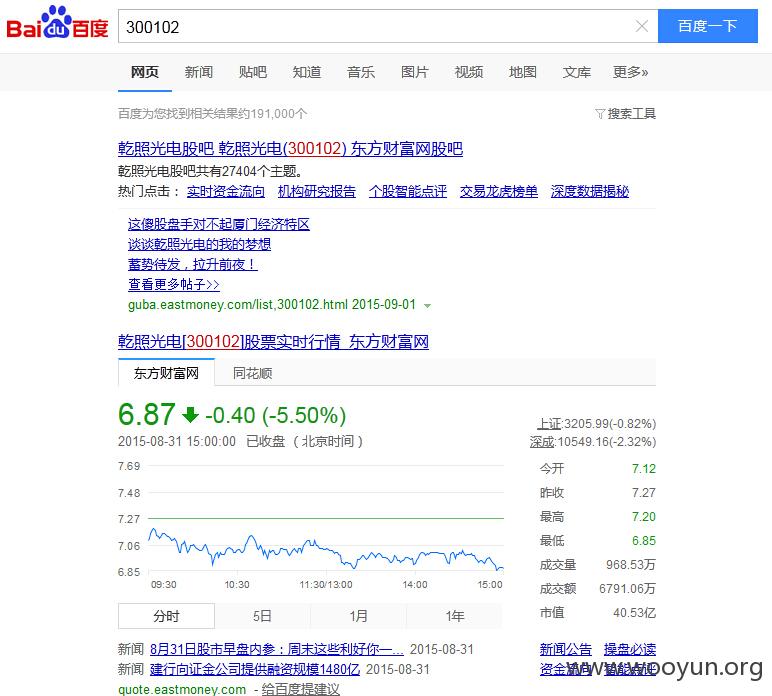Open the 实时资金流向 link

pos(226,191)
